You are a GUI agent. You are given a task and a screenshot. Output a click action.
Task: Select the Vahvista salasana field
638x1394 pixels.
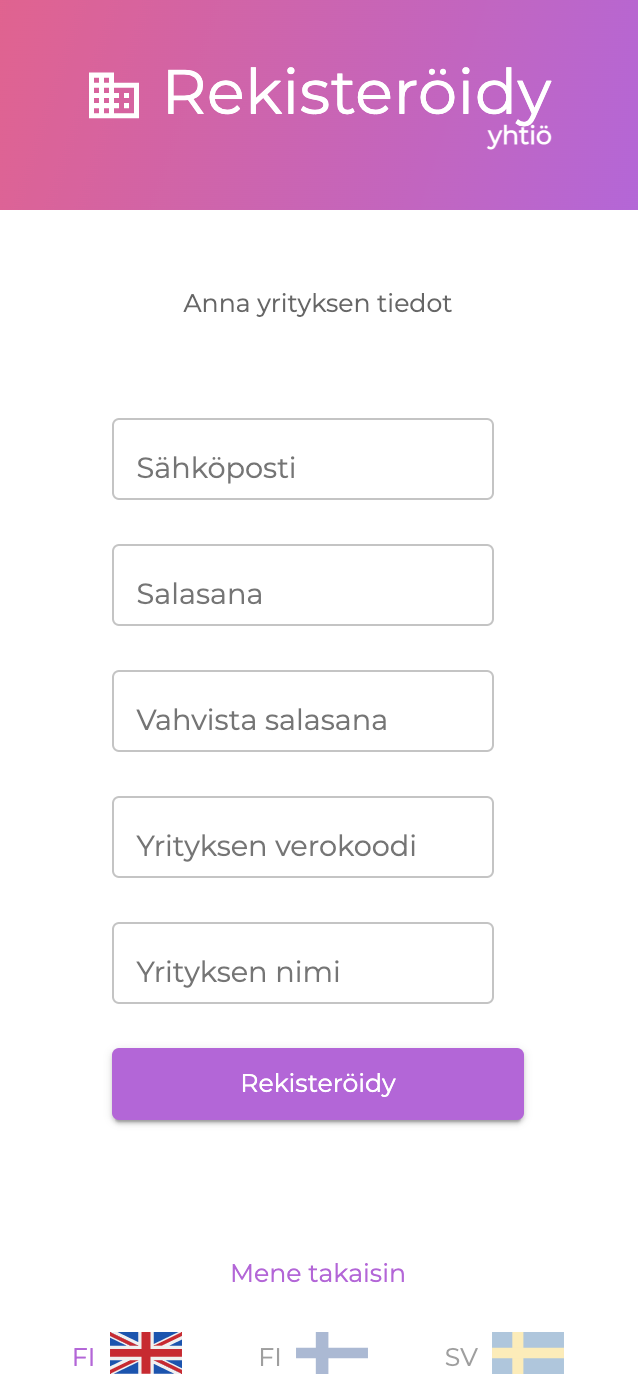[303, 710]
